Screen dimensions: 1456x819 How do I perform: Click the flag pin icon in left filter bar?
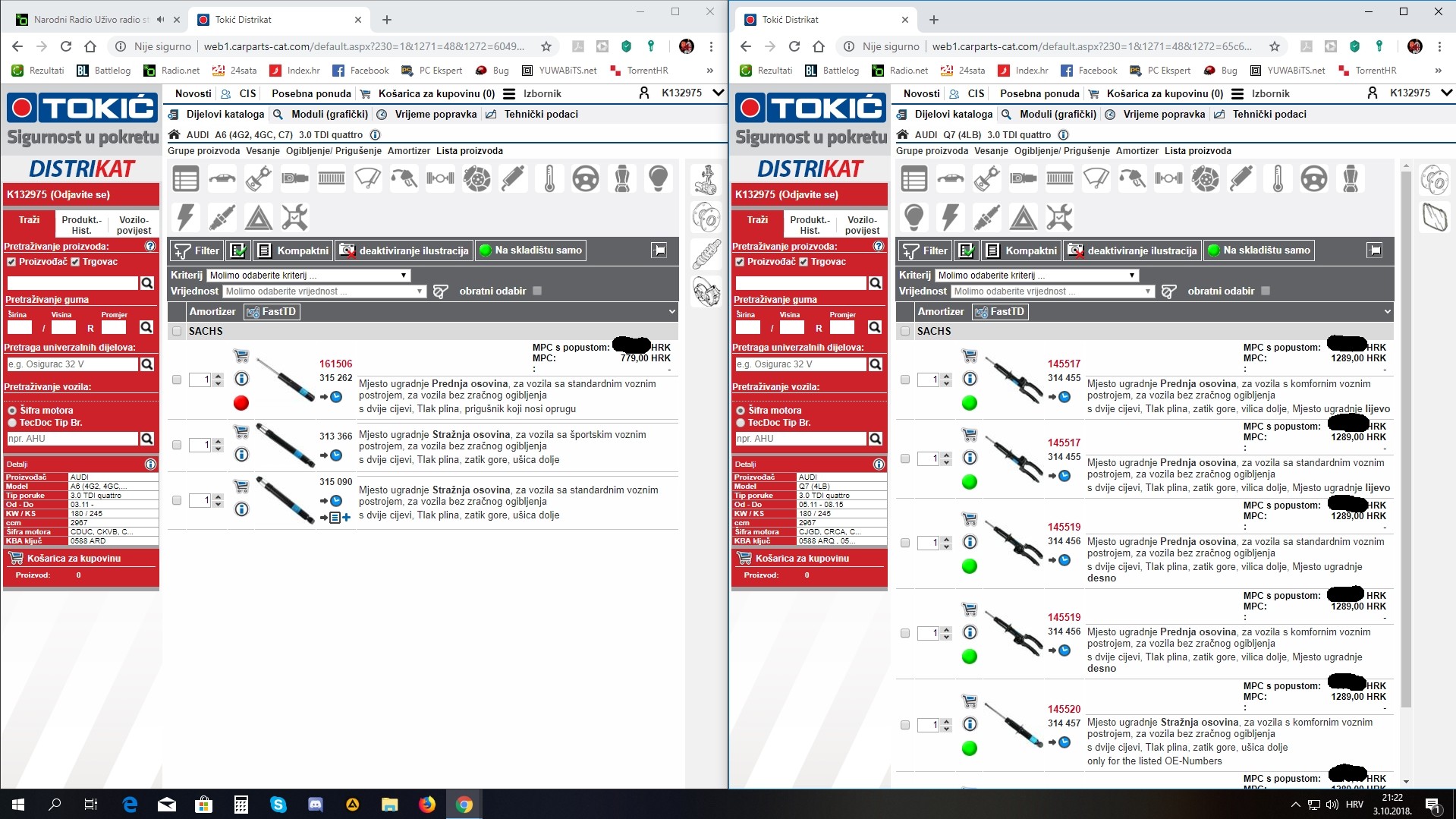tap(659, 250)
